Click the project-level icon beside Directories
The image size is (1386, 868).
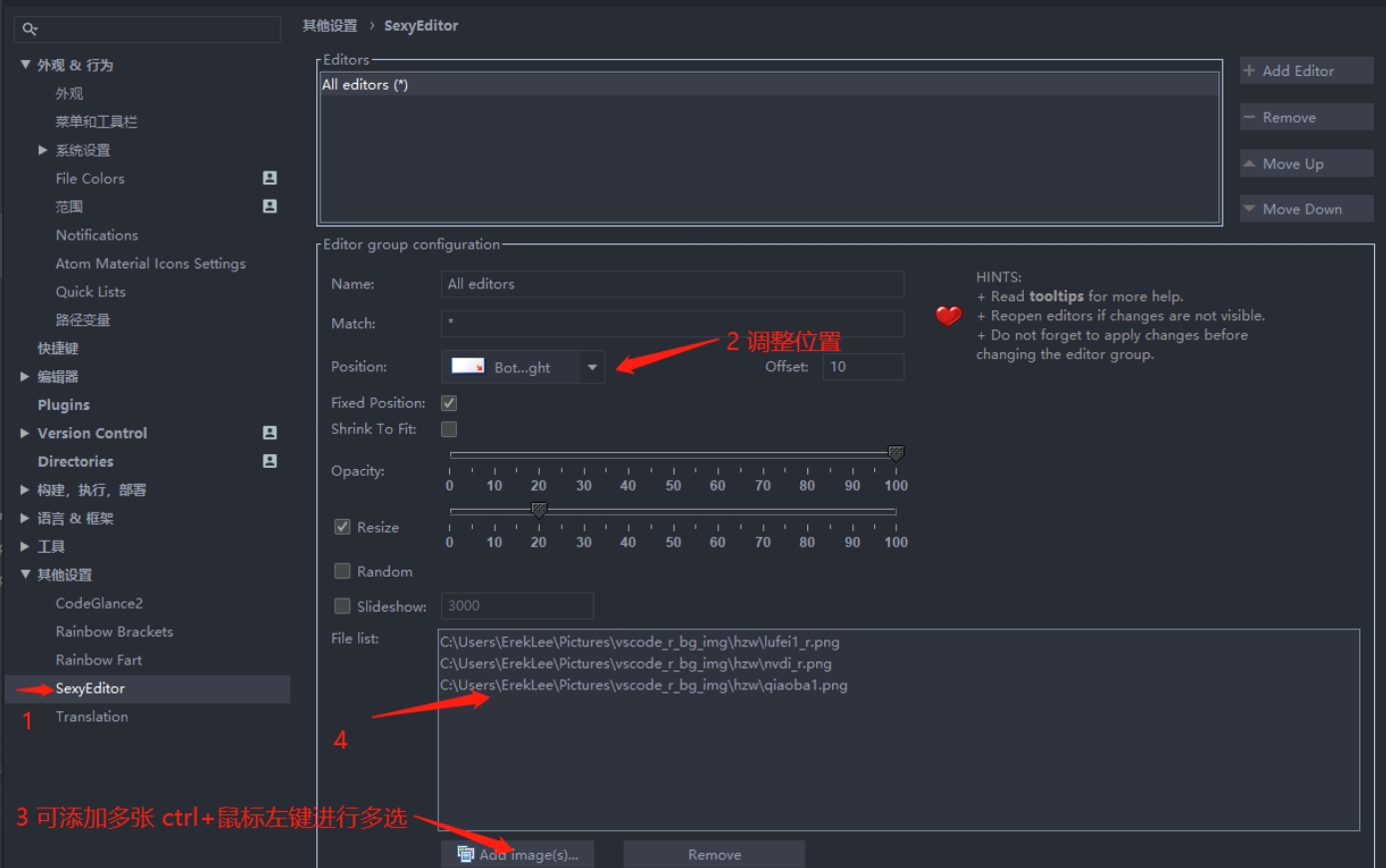click(x=269, y=461)
